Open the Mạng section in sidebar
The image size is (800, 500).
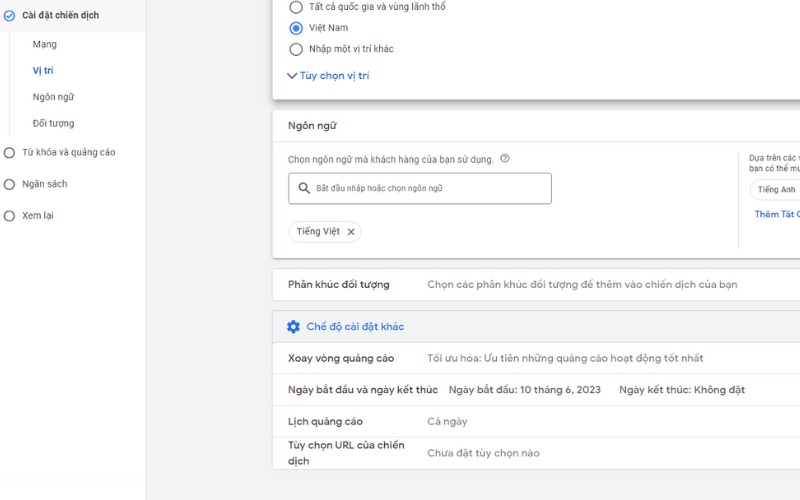coord(45,45)
